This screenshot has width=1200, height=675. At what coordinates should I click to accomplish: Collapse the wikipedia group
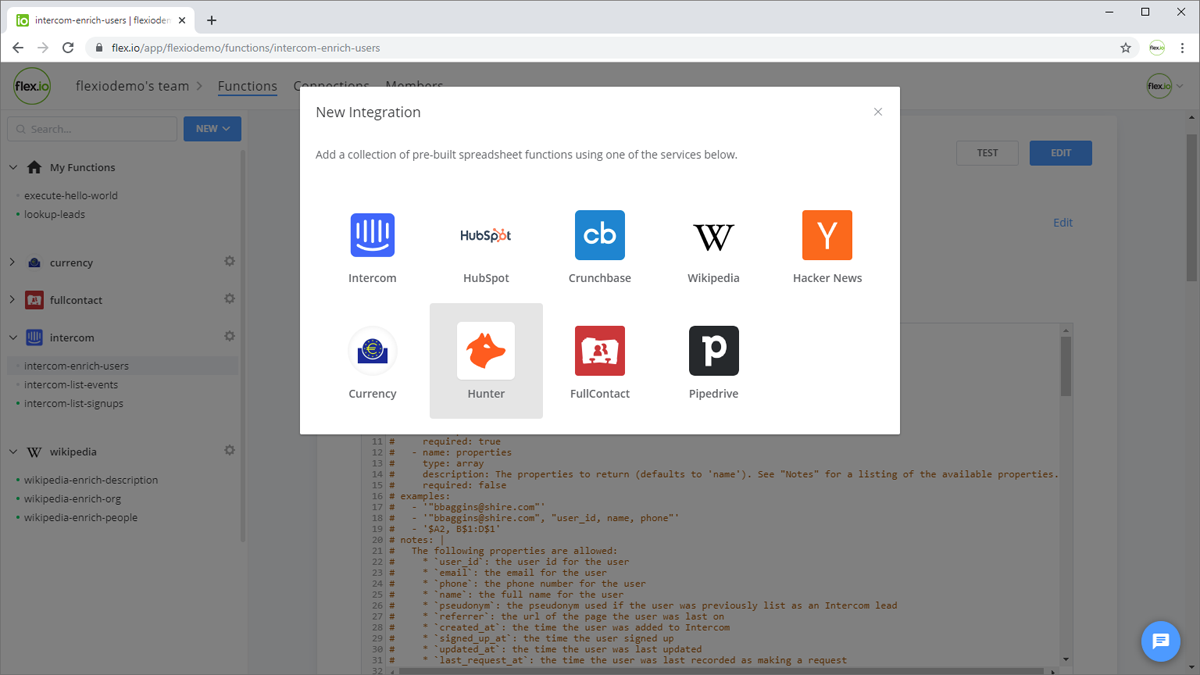[13, 451]
